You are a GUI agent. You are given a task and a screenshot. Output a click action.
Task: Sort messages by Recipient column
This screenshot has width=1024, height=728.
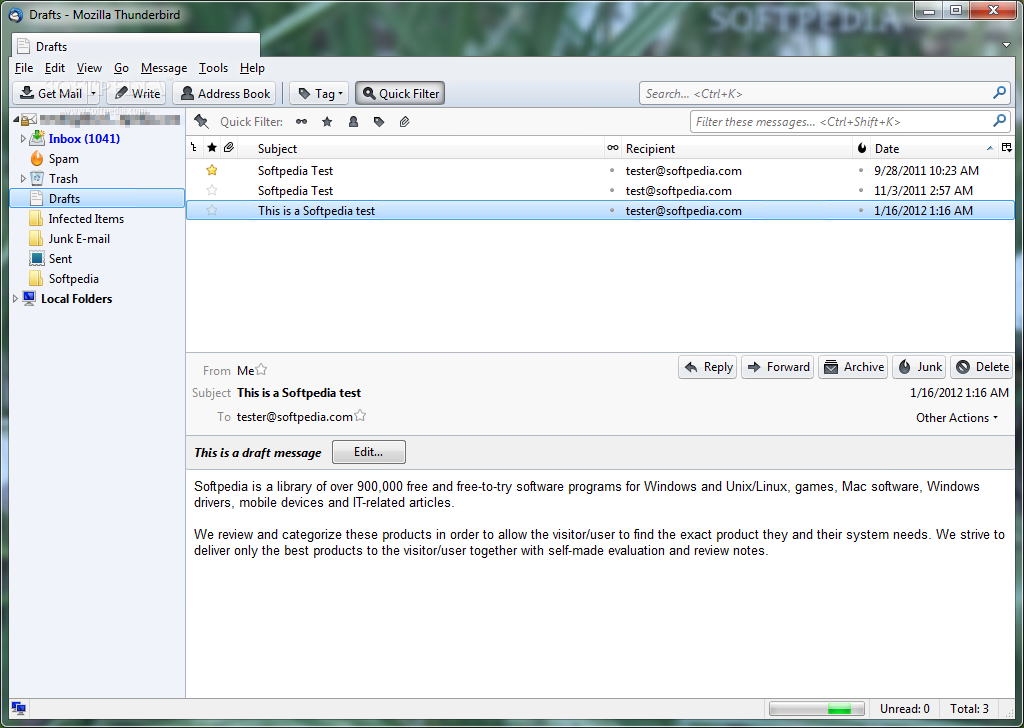point(737,148)
